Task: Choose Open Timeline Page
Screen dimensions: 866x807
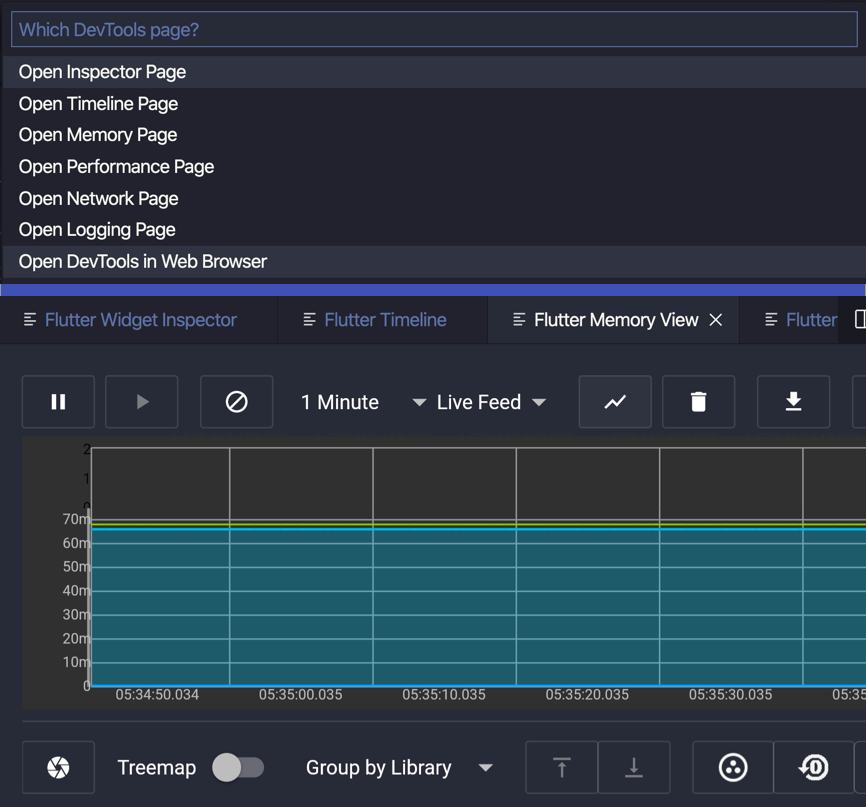Action: [434, 104]
